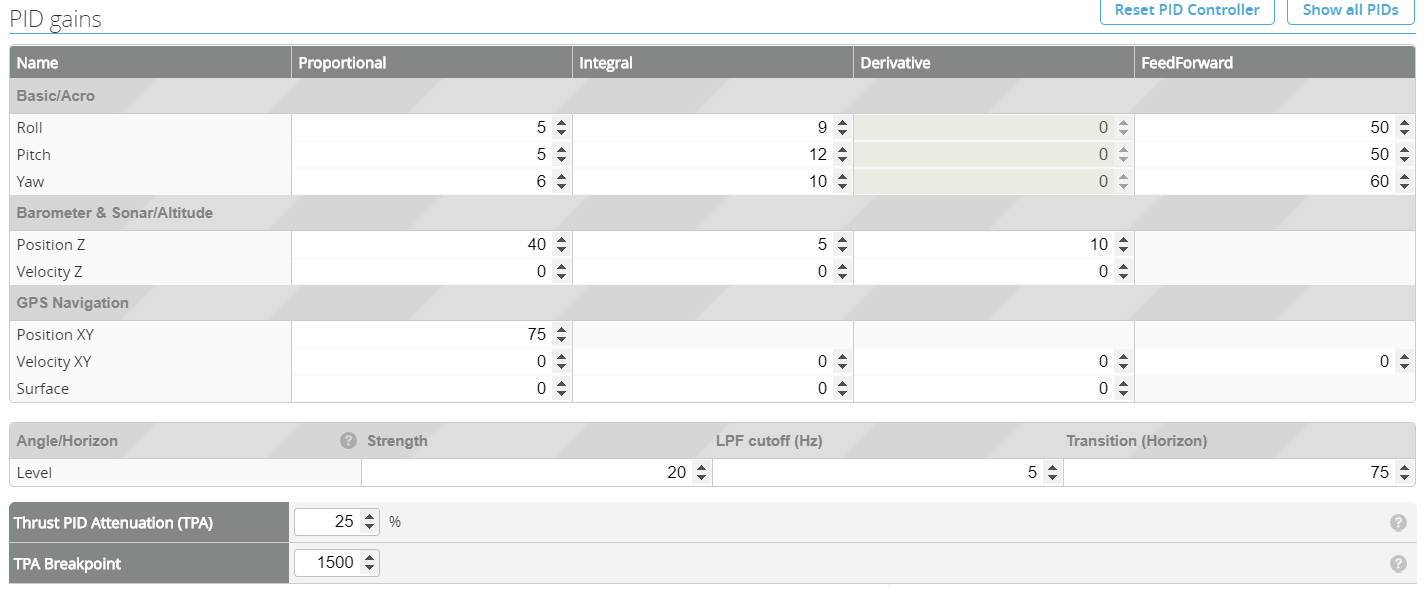Click the TPA help question mark icon
Screen dimensions: 1427x594
click(1398, 522)
